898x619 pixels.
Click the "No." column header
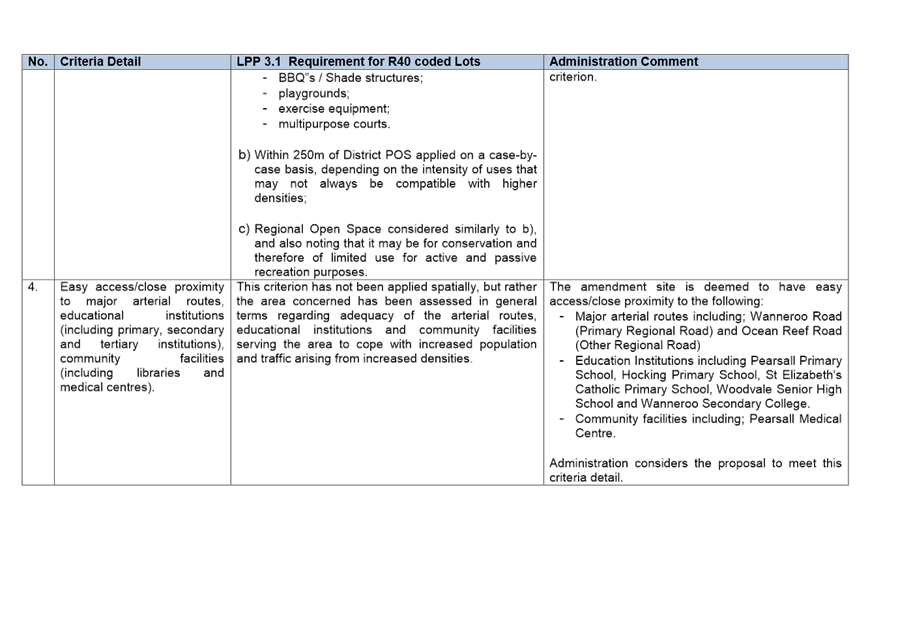38,62
